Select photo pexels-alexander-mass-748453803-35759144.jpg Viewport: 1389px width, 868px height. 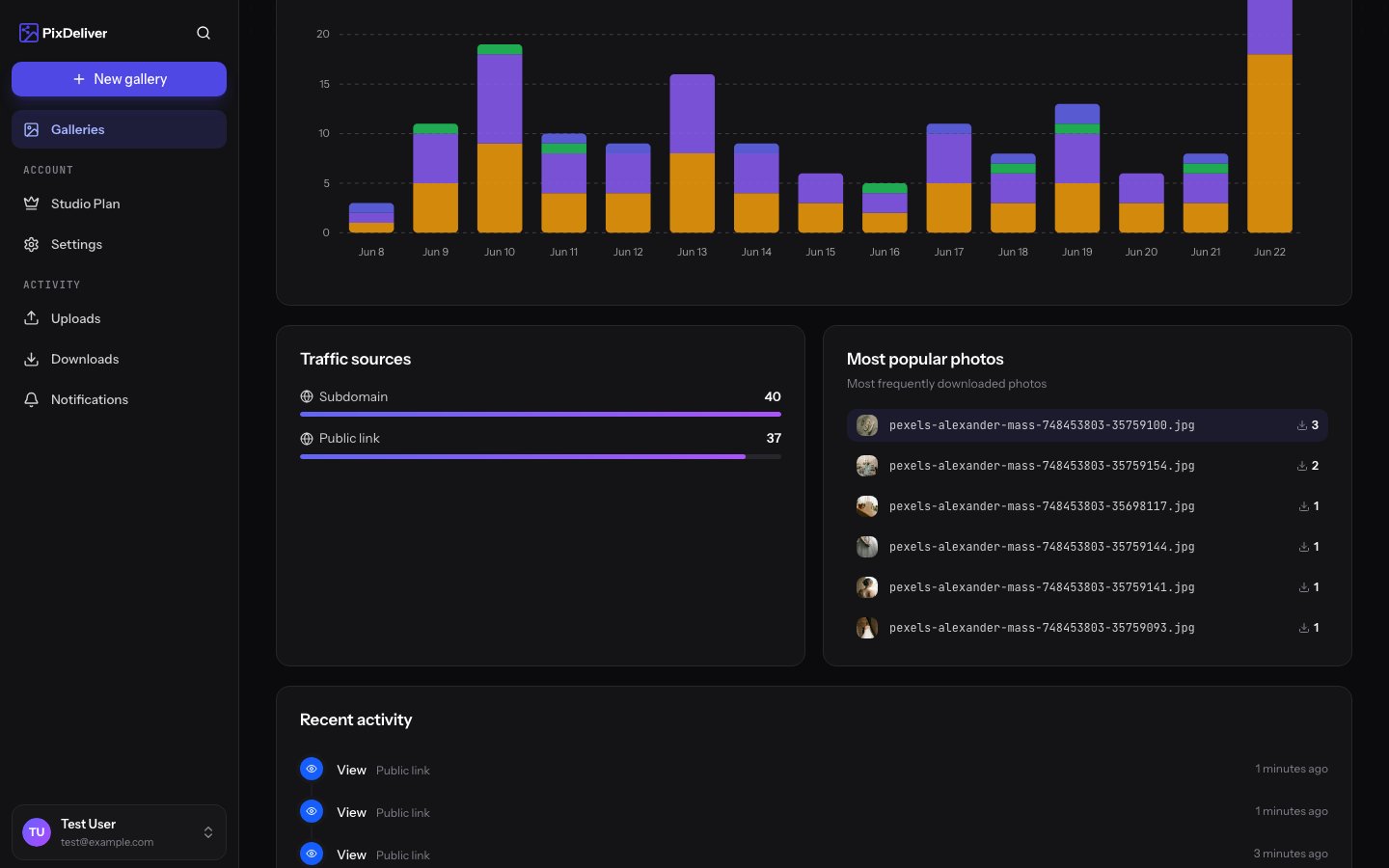point(1087,547)
